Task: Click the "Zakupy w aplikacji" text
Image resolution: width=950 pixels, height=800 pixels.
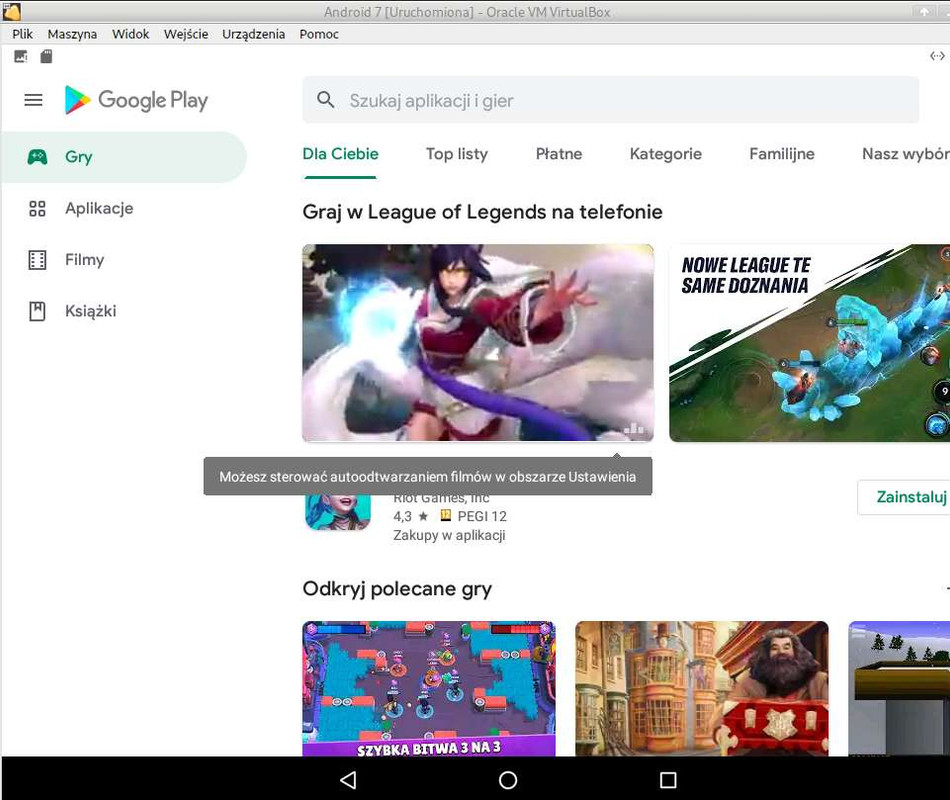Action: pos(449,535)
